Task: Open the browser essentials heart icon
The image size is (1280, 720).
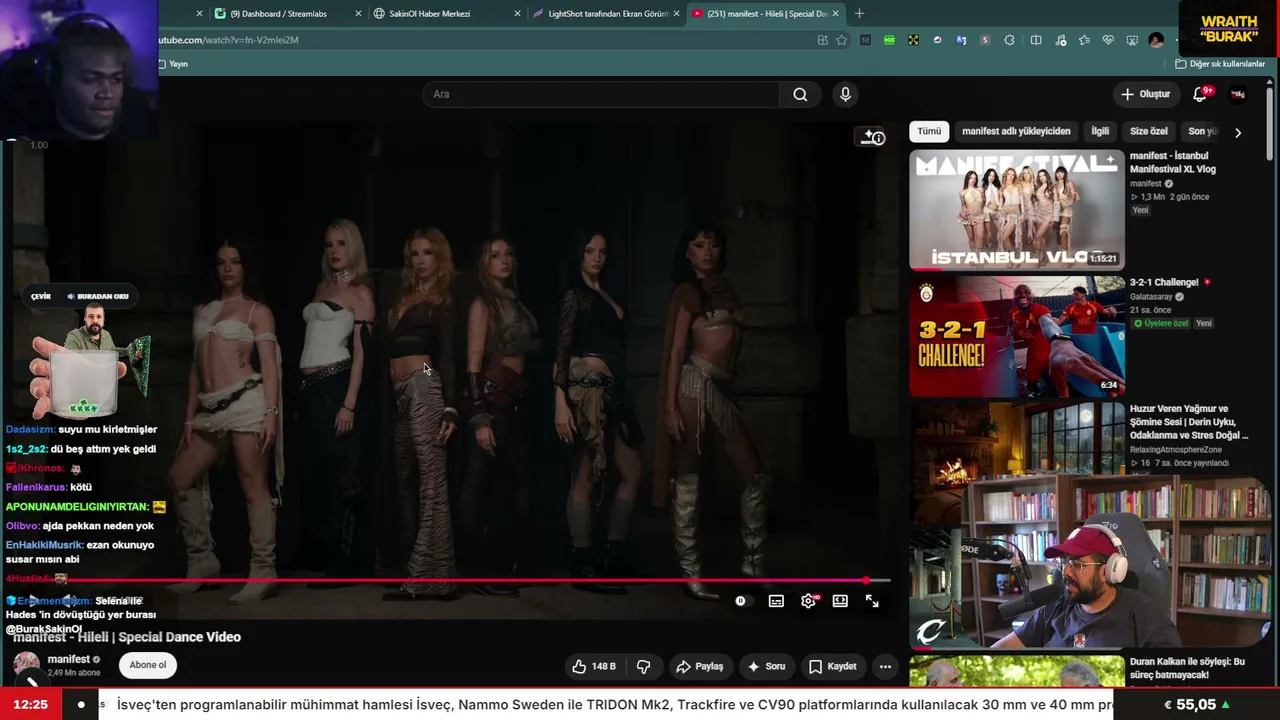Action: click(1108, 40)
